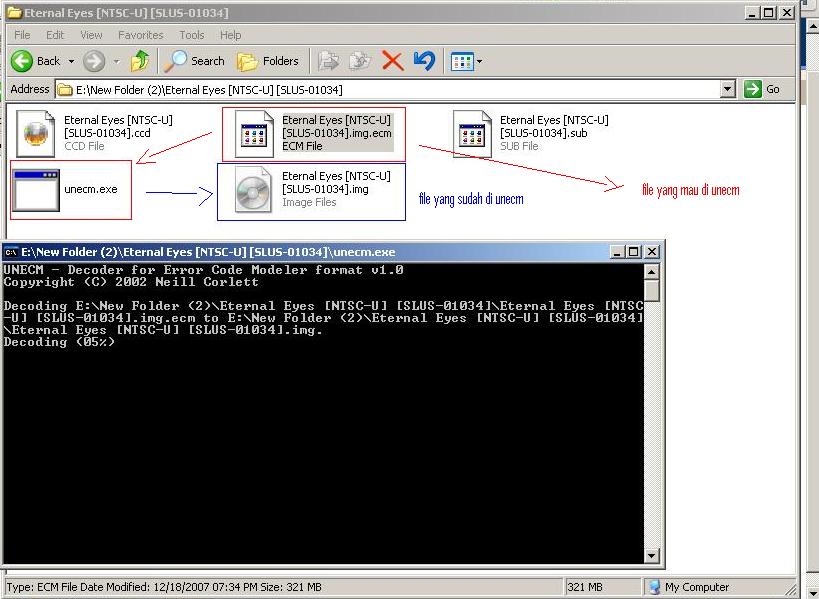Select the Eternal Eyes .ccd file icon
Image resolution: width=819 pixels, height=599 pixels.
[36, 134]
